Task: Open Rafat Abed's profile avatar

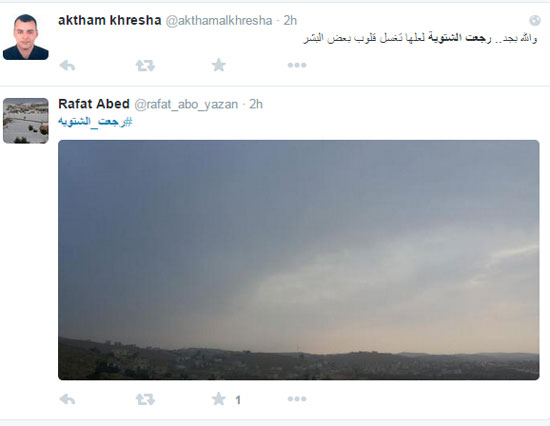Action: [26, 121]
